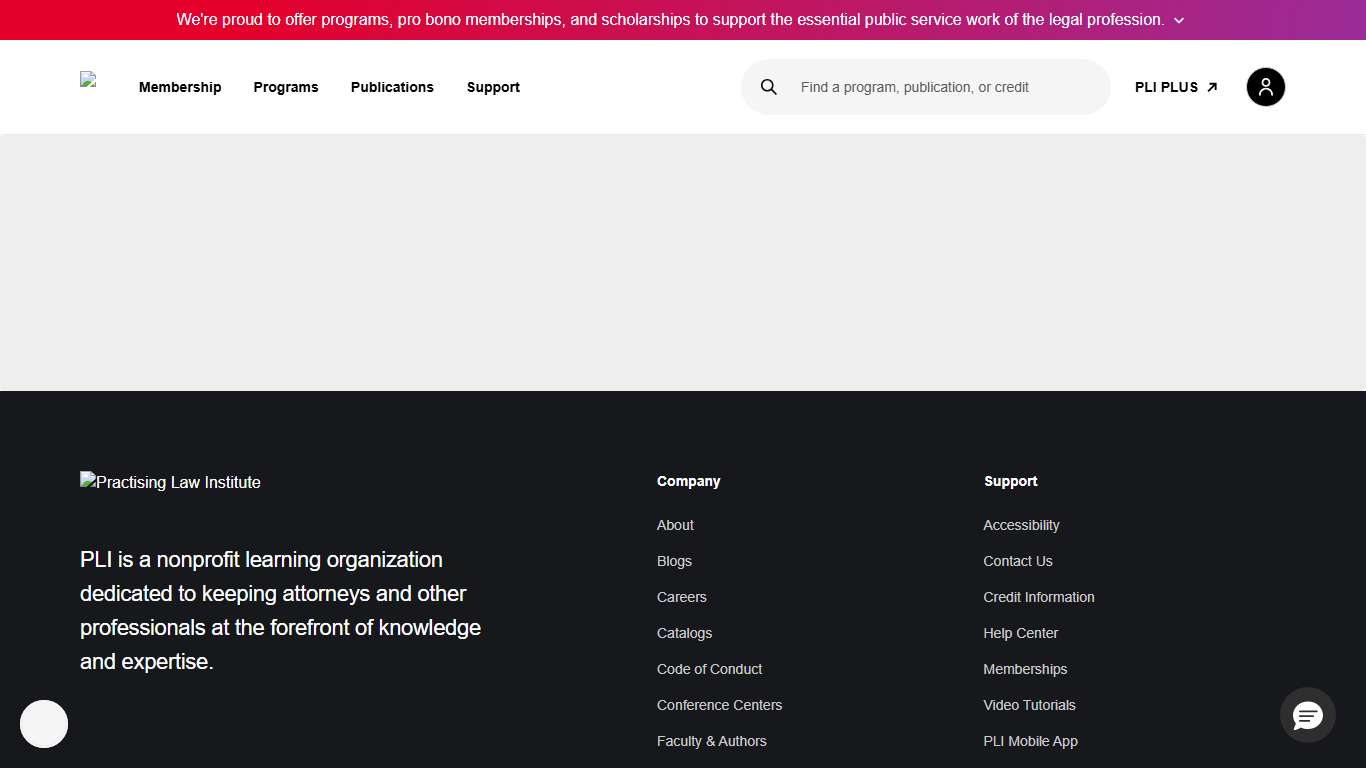The image size is (1366, 768).
Task: Open the Video Tutorials link
Action: (1029, 705)
